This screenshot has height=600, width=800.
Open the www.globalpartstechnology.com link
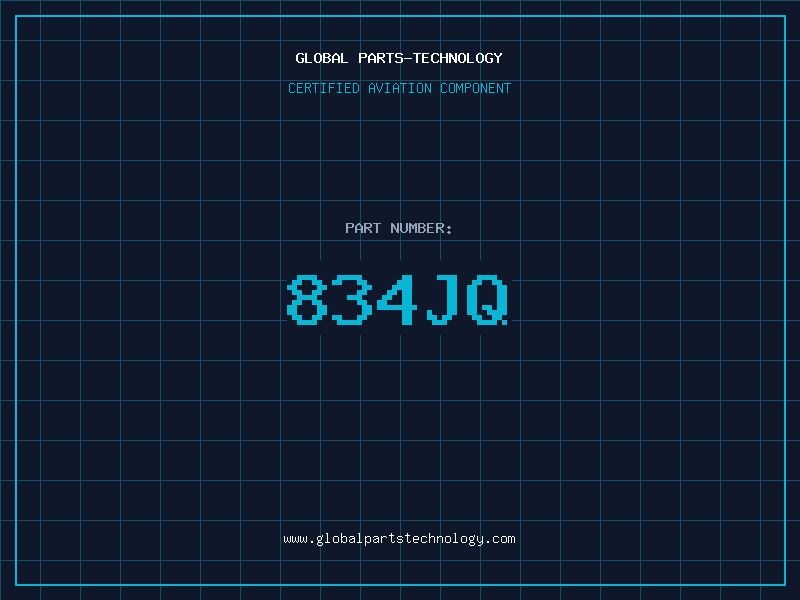(x=399, y=539)
